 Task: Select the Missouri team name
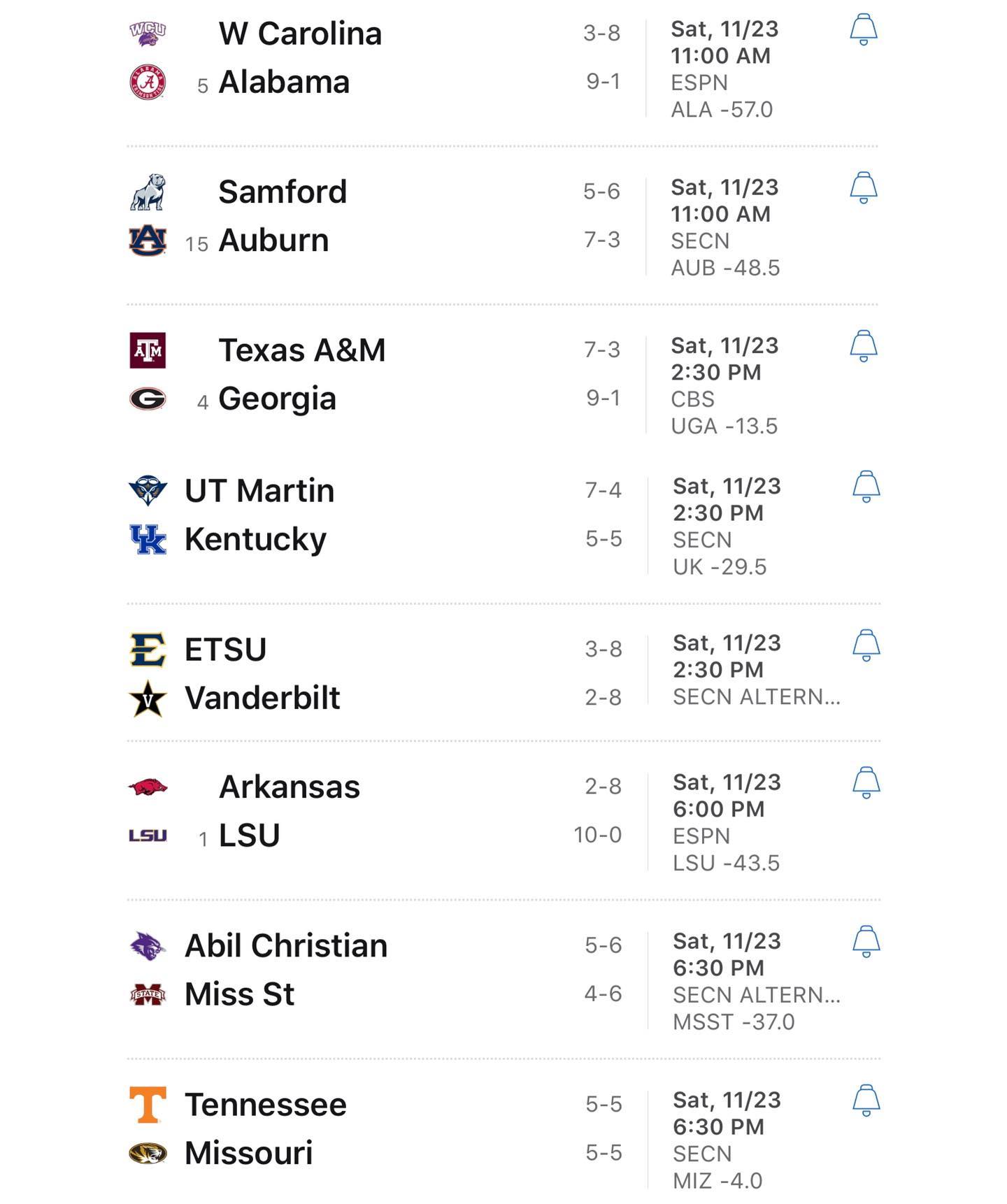248,1153
